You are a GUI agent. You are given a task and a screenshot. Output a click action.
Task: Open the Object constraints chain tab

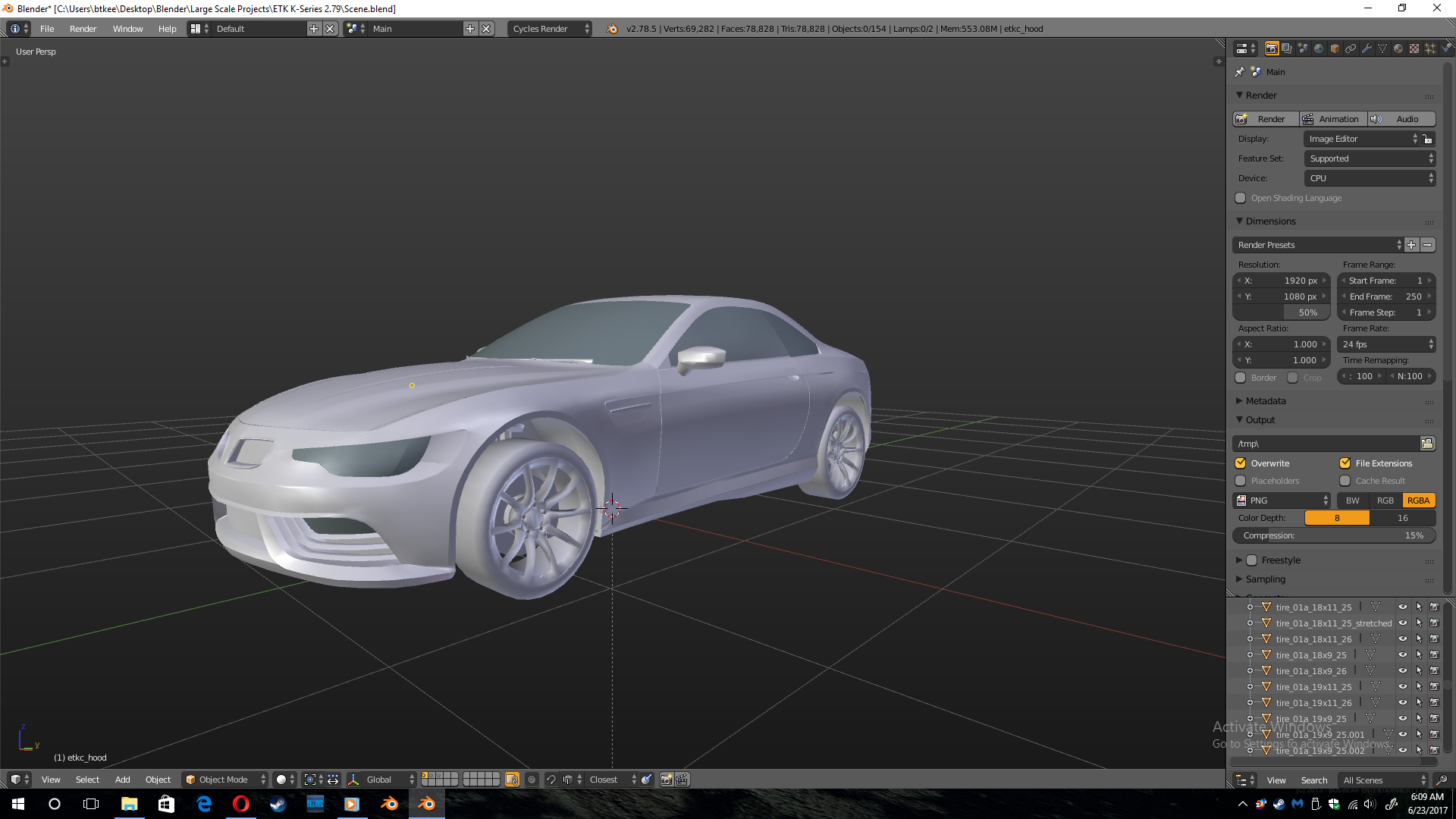pos(1351,49)
